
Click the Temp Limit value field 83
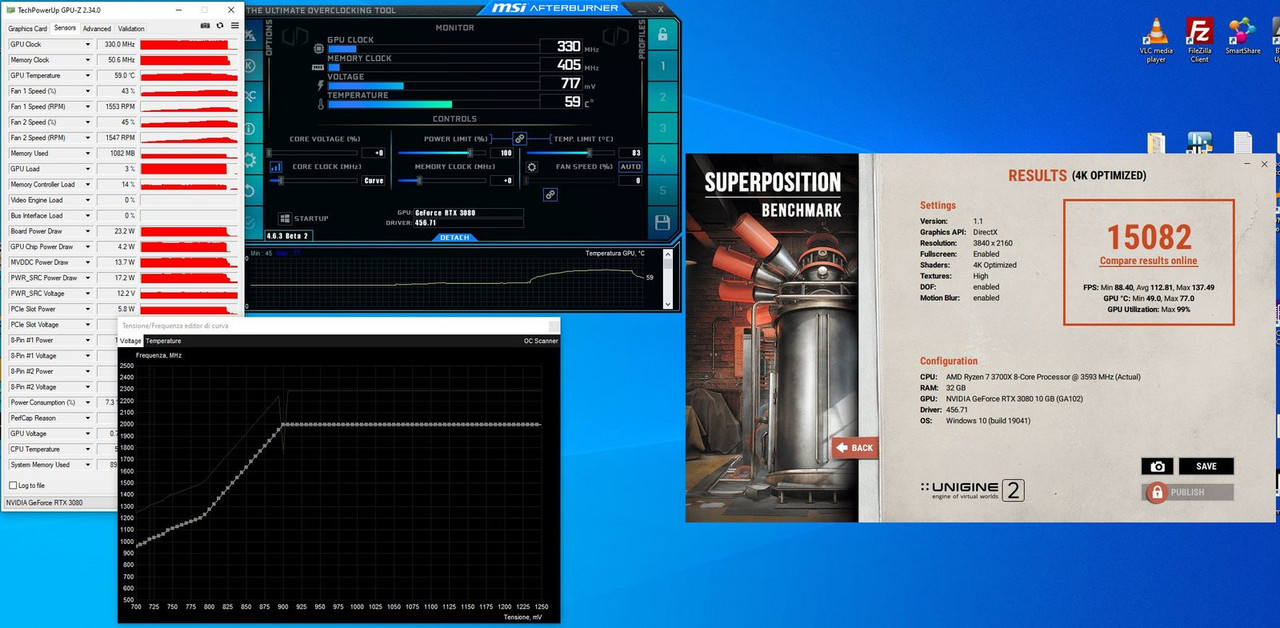pos(631,152)
